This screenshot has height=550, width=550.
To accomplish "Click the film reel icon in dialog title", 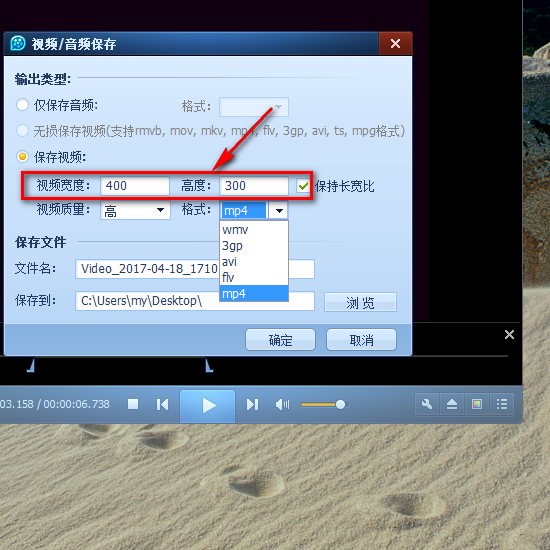I will tap(18, 43).
